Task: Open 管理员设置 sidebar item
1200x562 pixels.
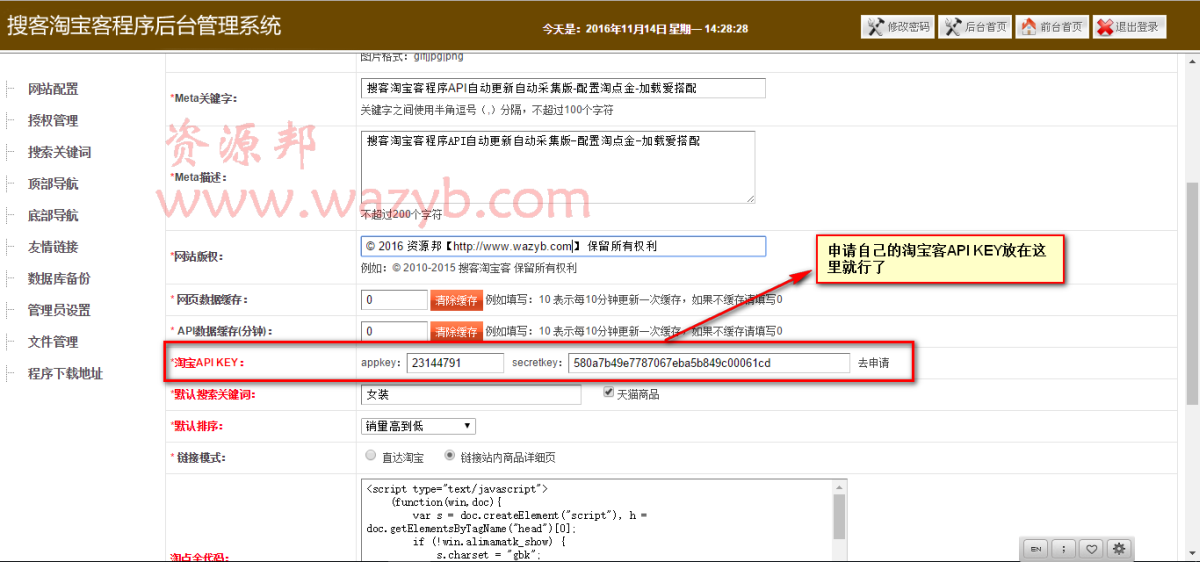Action: pyautogui.click(x=59, y=310)
